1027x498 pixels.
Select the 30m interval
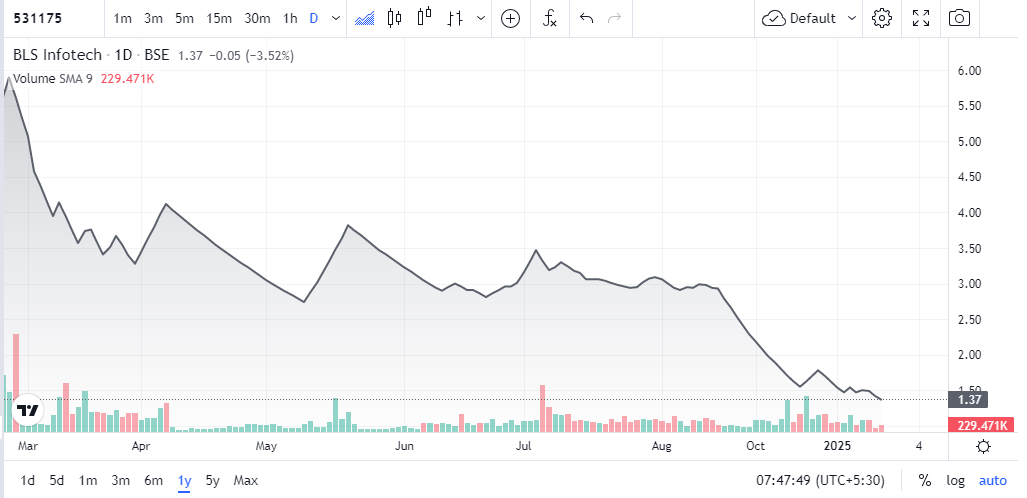pos(257,18)
